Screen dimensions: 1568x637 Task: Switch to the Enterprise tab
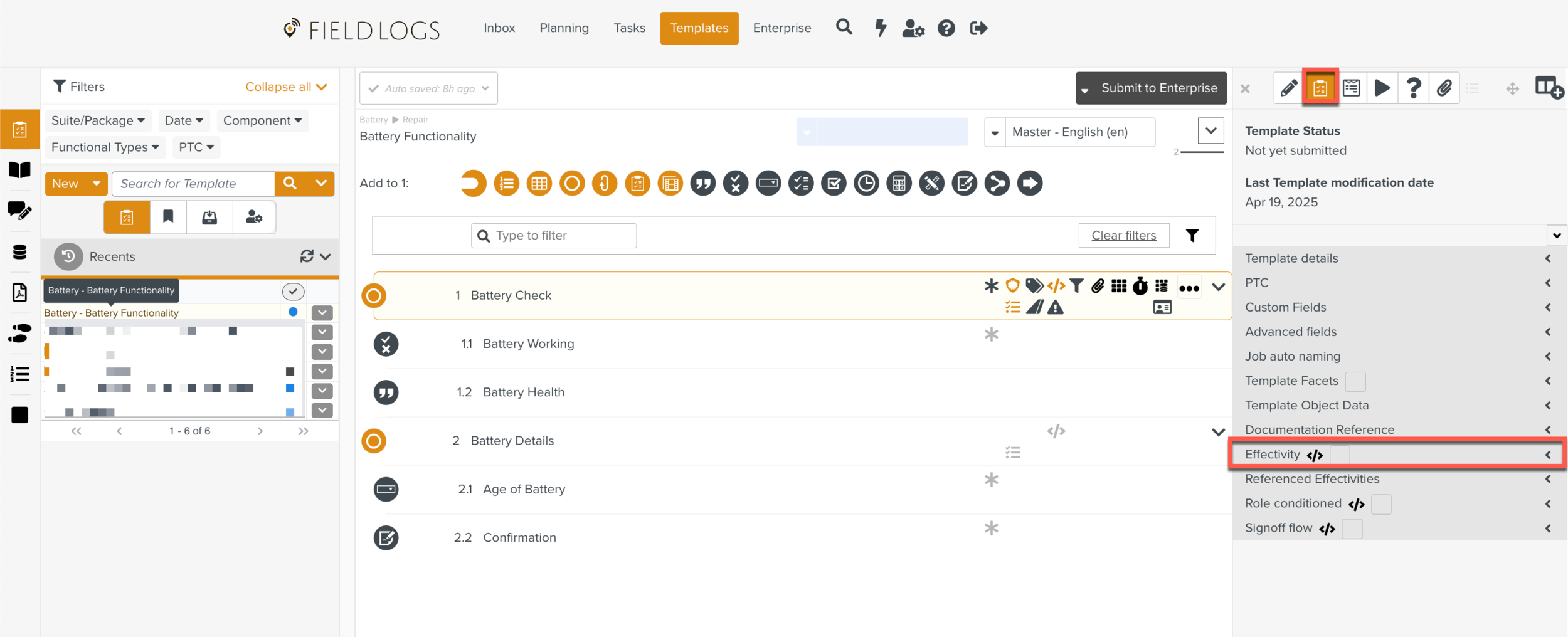coord(781,28)
